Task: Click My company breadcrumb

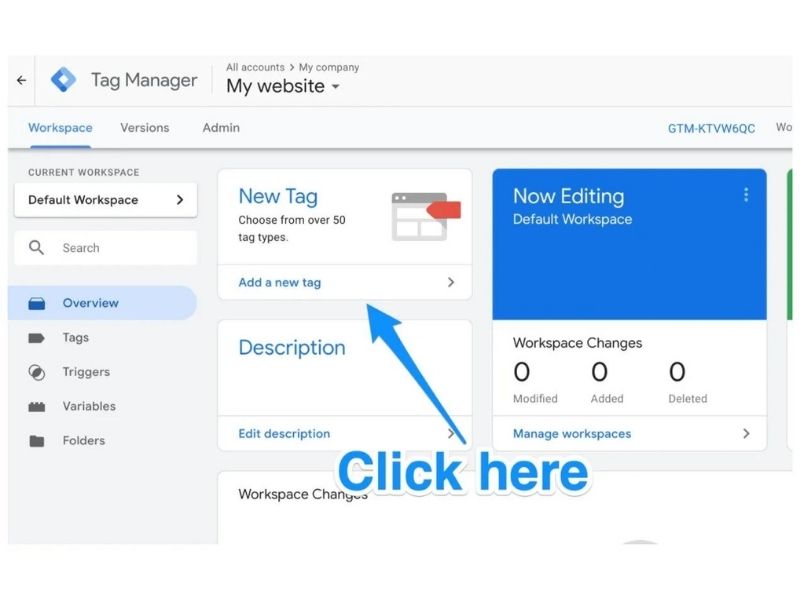Action: click(329, 67)
